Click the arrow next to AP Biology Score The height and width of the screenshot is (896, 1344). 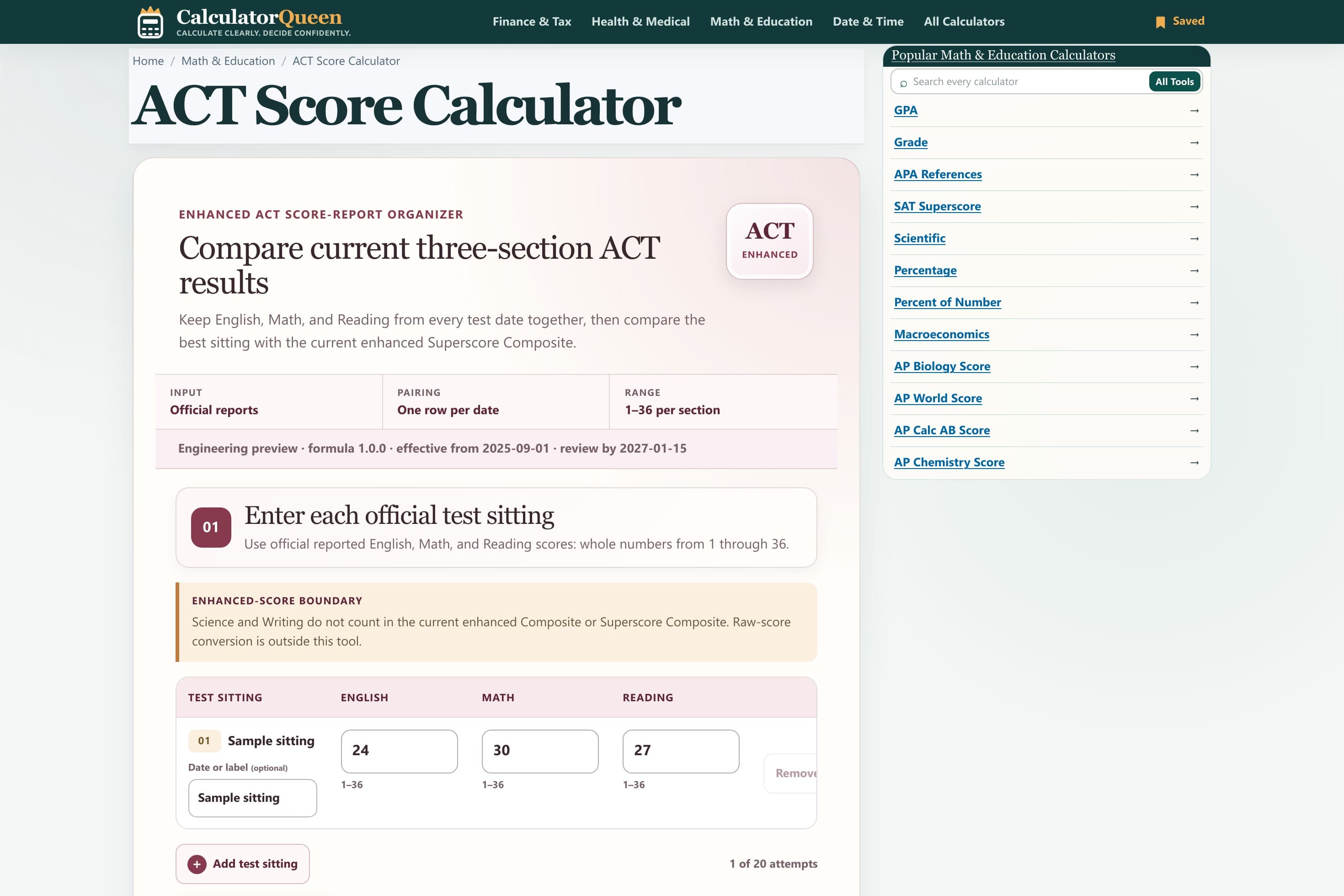1194,367
